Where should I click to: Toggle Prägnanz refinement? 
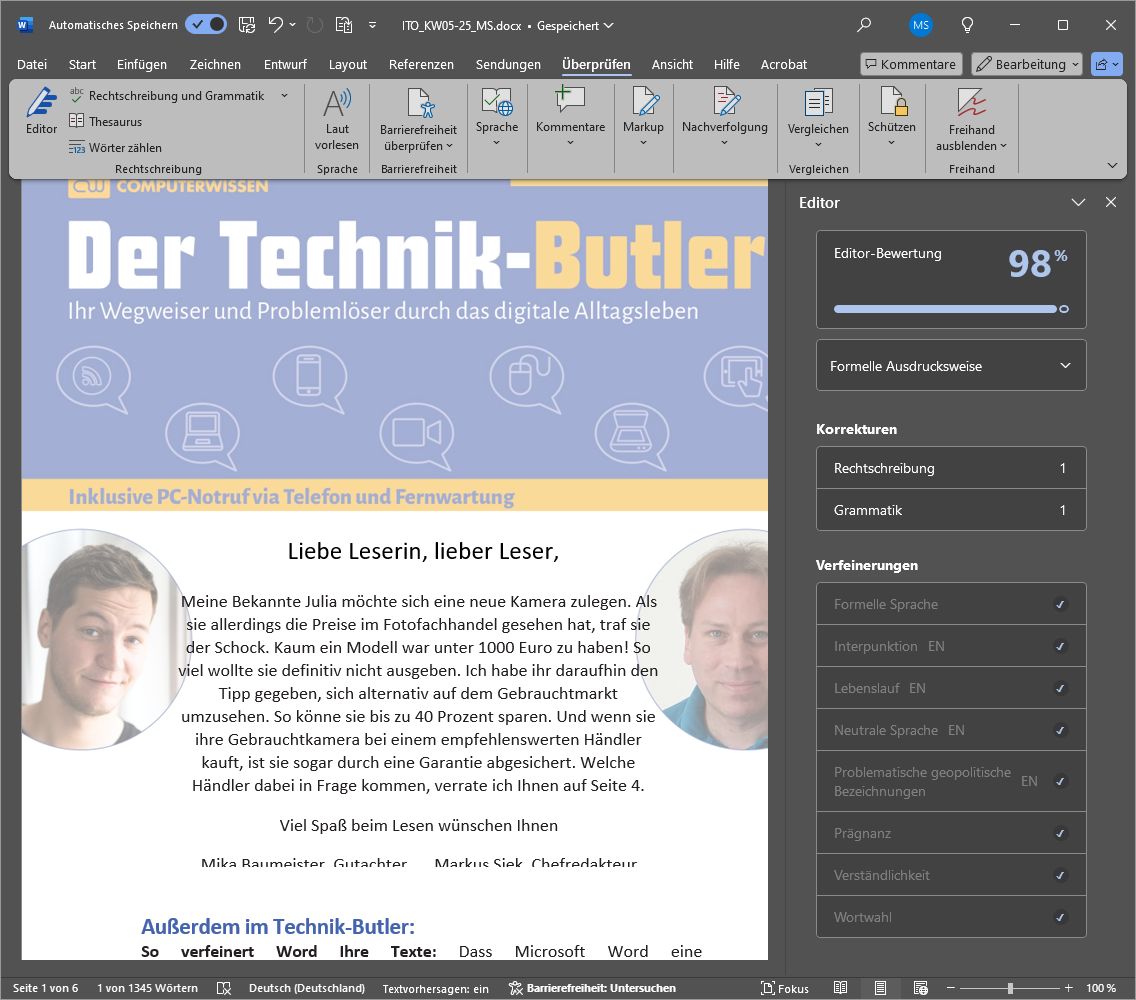point(951,833)
